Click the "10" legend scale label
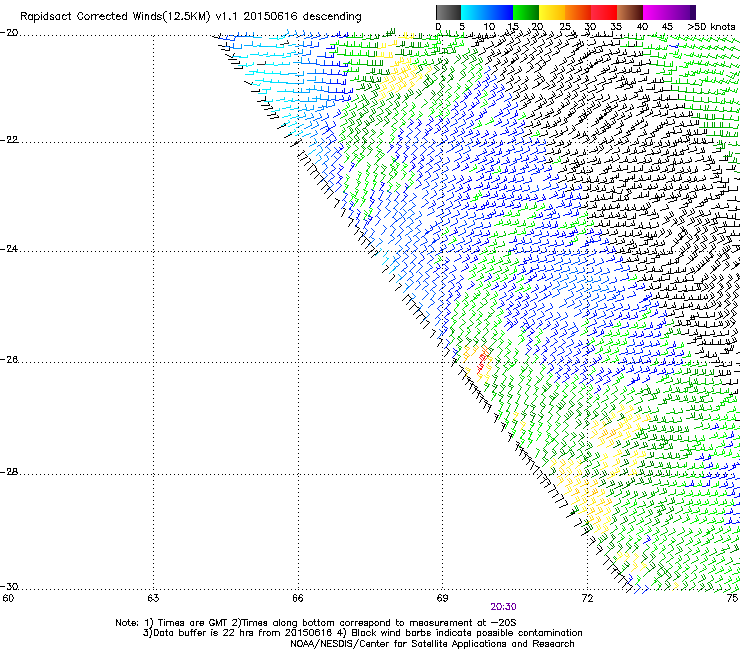 (489, 27)
